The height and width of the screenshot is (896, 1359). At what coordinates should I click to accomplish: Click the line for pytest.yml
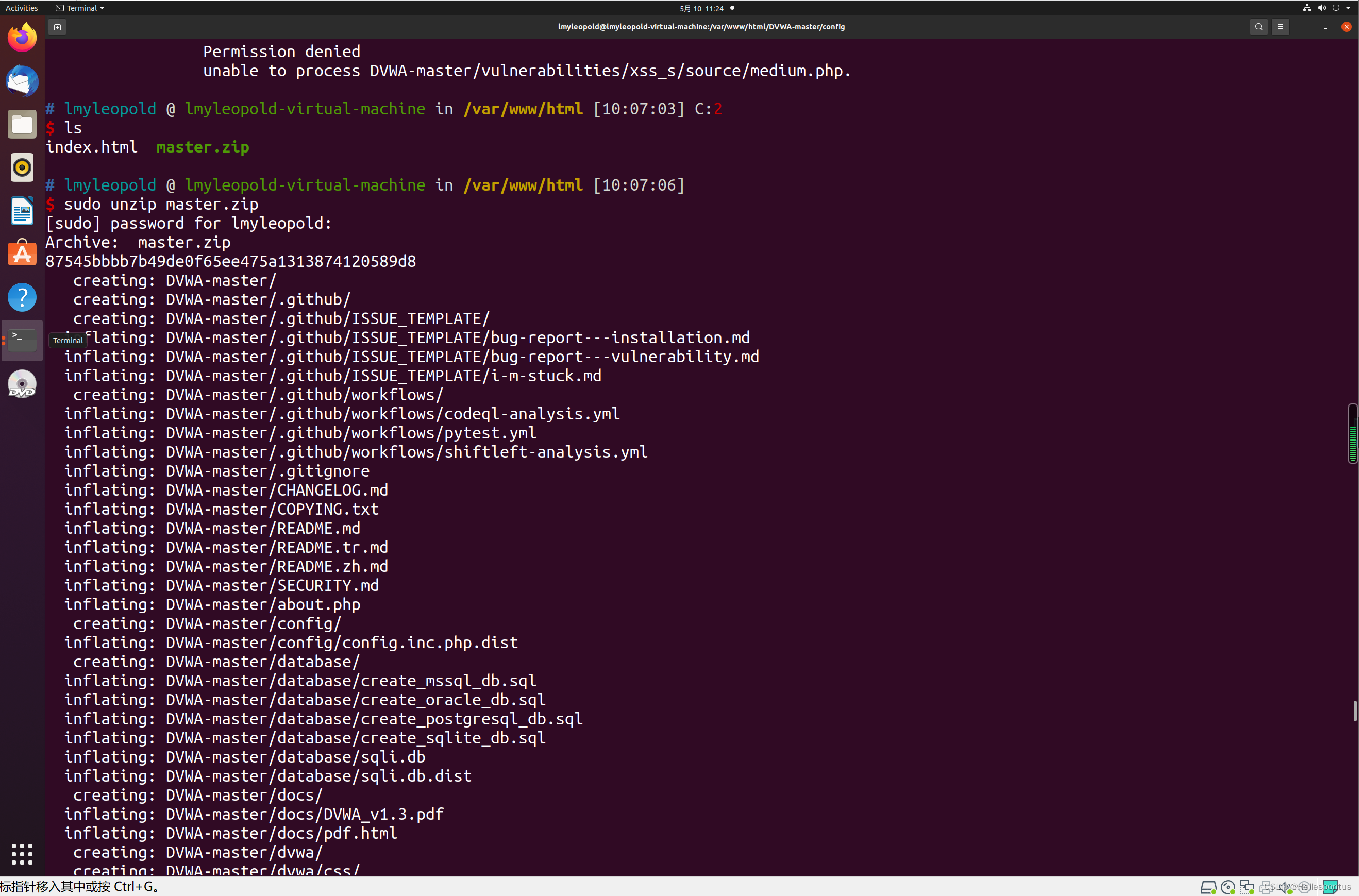pos(300,433)
